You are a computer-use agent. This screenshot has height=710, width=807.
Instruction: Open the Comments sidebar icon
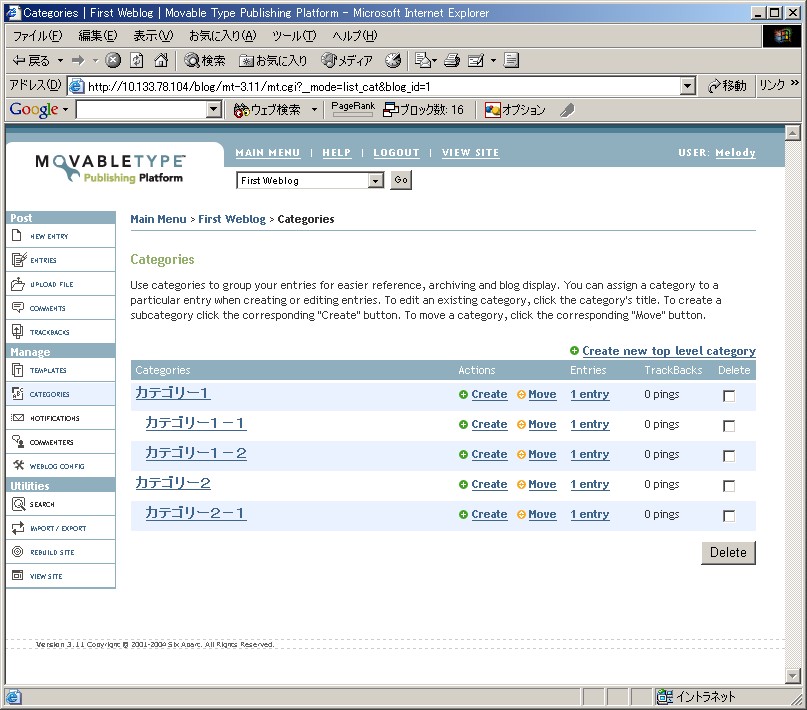tap(18, 308)
